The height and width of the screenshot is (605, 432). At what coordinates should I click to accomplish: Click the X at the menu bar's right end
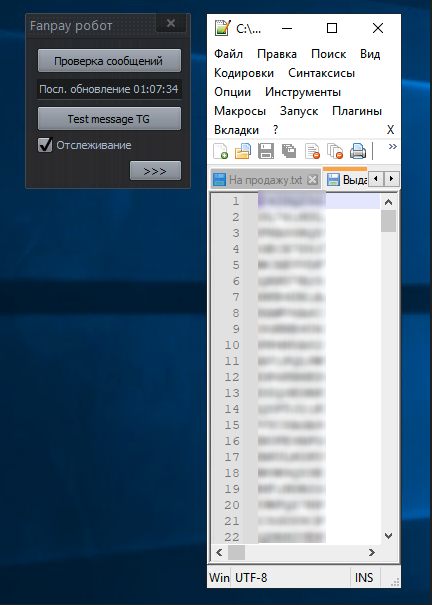[x=390, y=130]
